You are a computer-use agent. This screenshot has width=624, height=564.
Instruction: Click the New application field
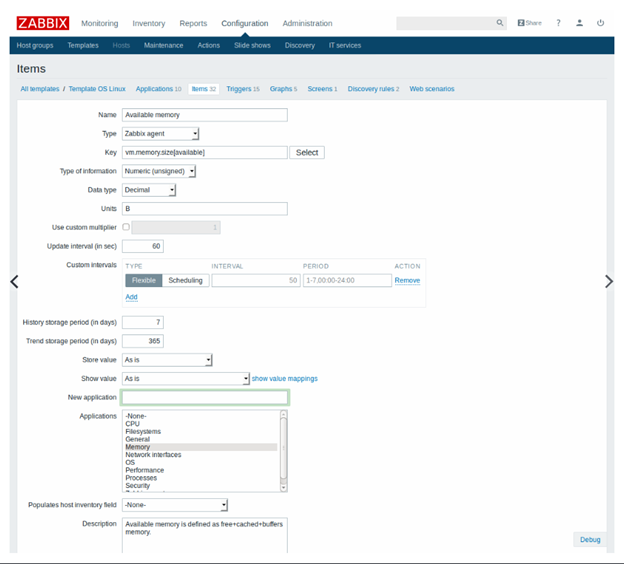coord(205,397)
